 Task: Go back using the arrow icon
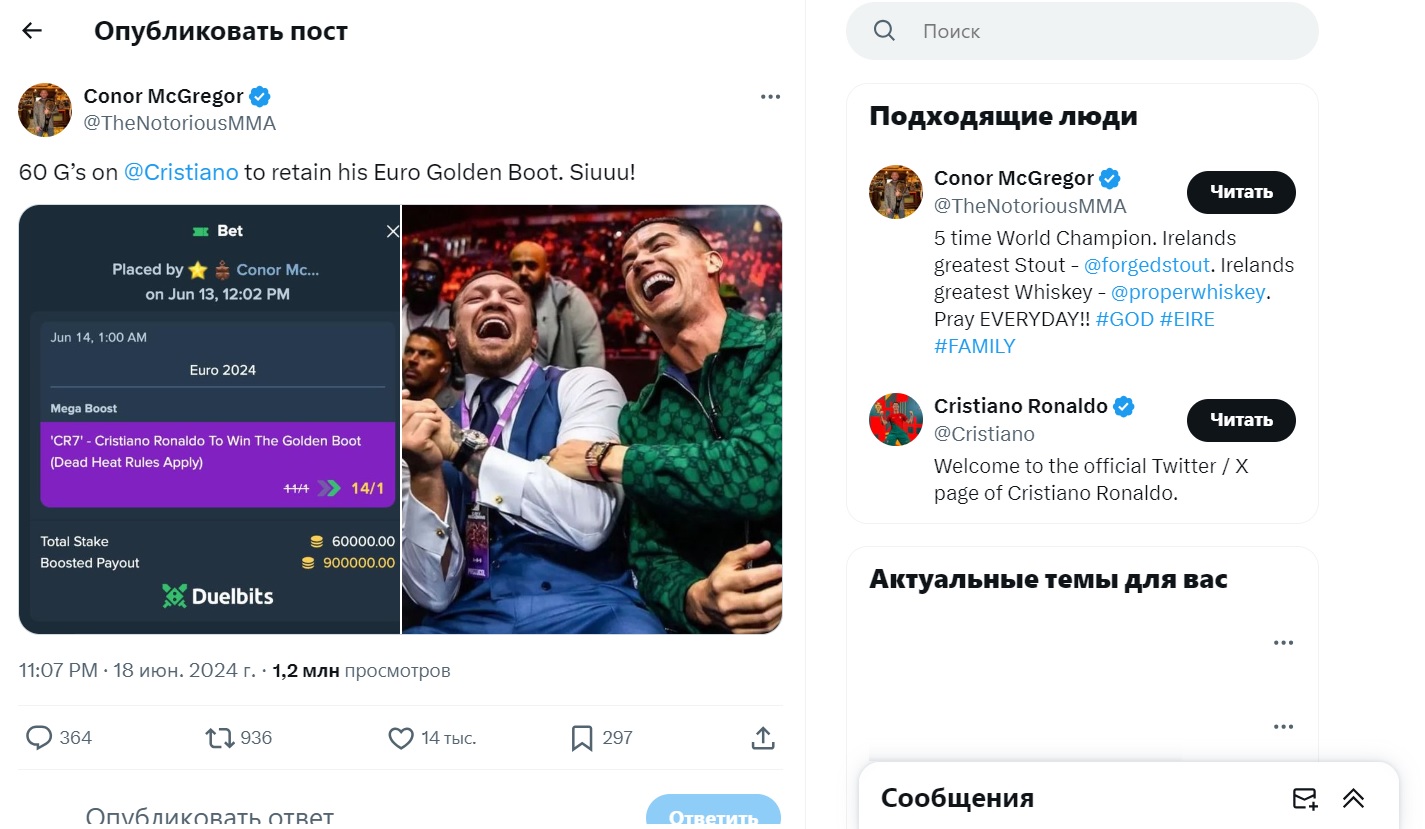[32, 31]
